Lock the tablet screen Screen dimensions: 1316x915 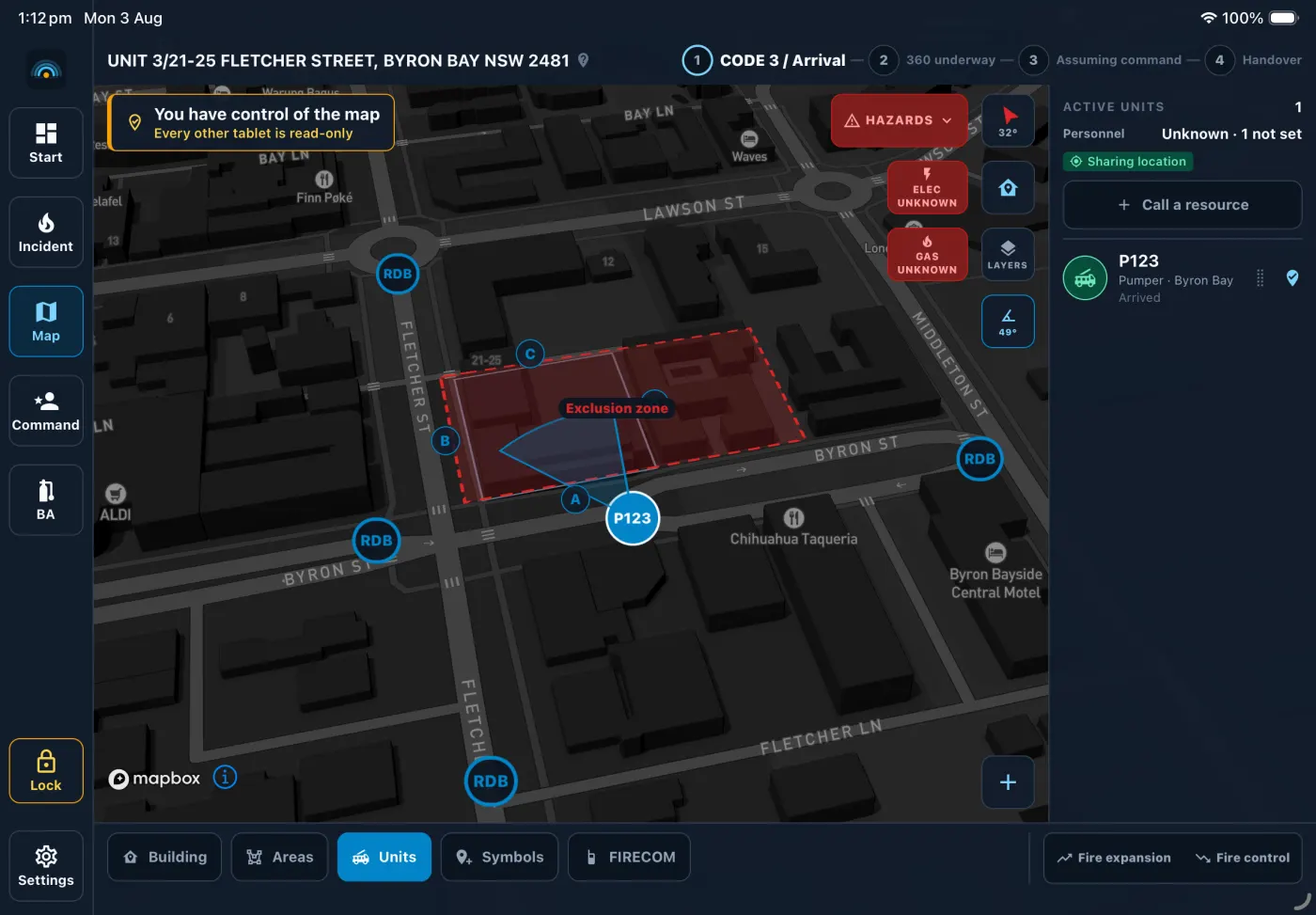(46, 771)
